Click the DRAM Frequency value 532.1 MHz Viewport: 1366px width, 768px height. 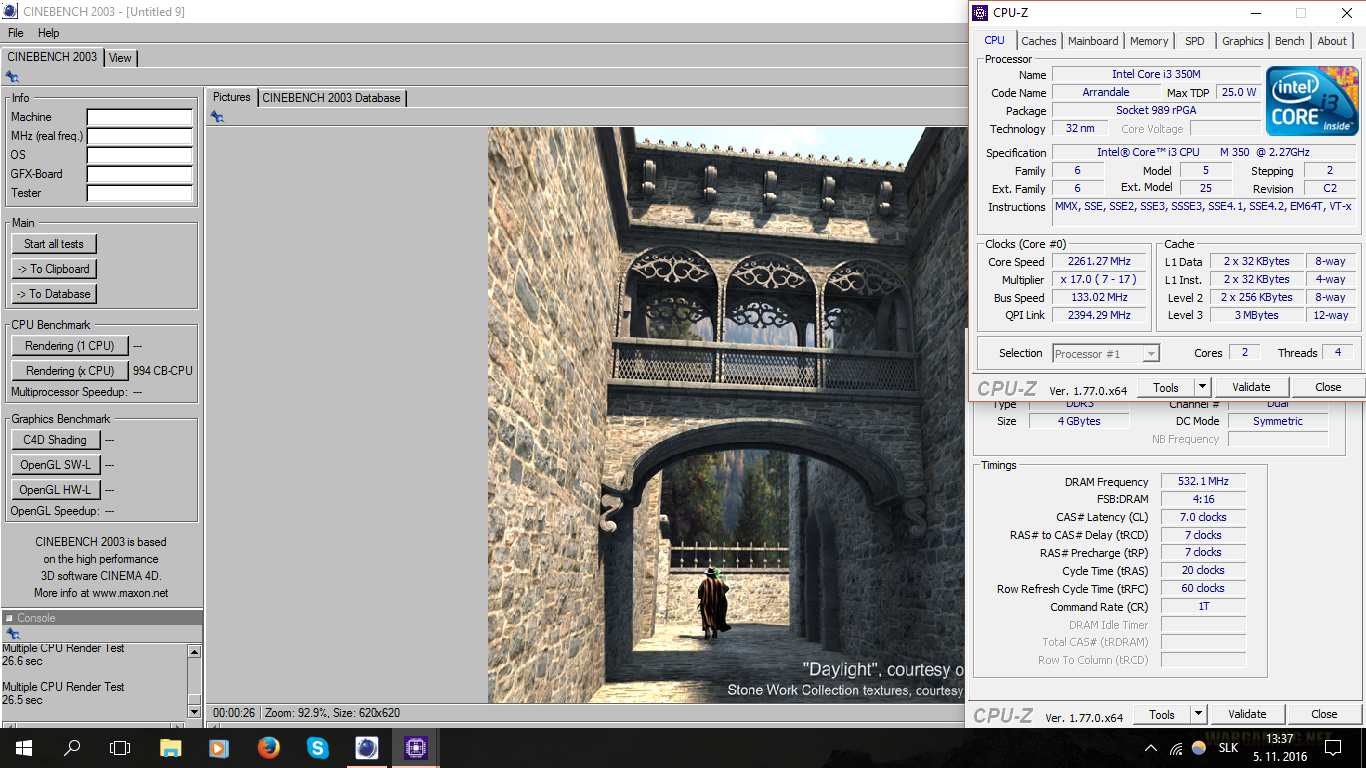(x=1203, y=481)
